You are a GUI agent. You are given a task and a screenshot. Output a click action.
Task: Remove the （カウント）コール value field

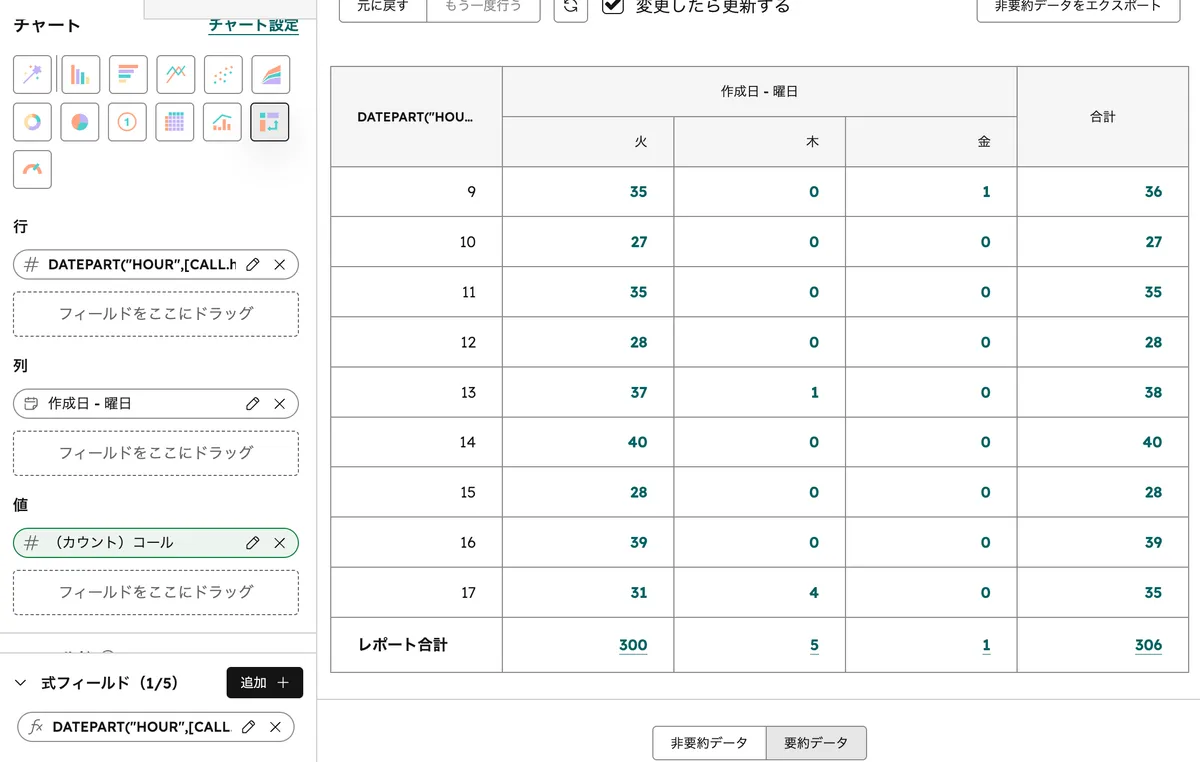pos(280,542)
